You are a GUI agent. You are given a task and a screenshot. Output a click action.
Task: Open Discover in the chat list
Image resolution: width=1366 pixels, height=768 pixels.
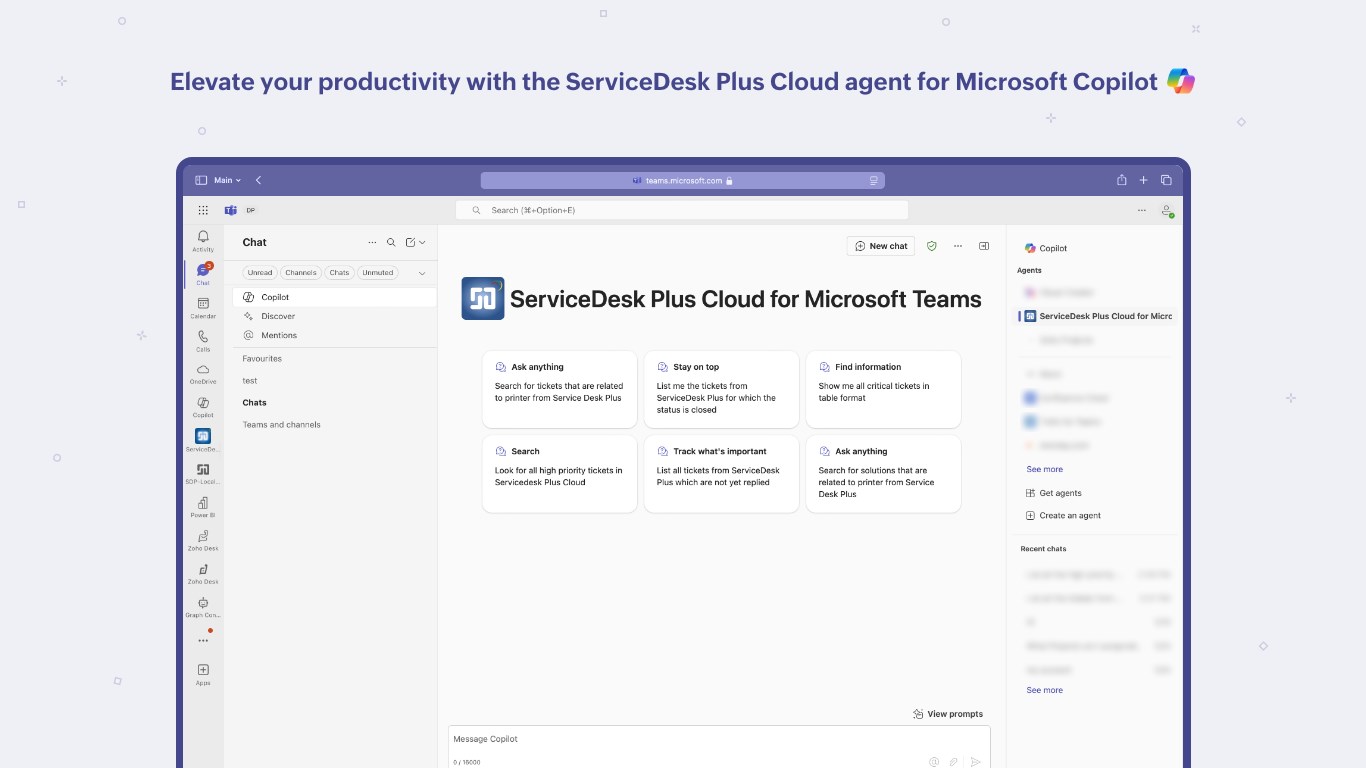coord(334,316)
